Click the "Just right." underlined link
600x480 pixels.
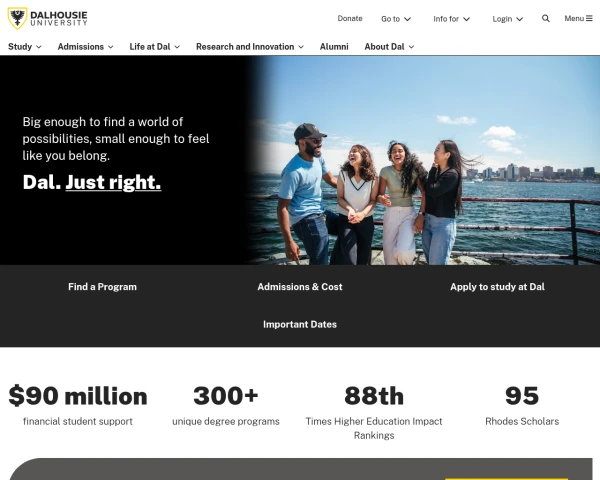click(x=113, y=182)
